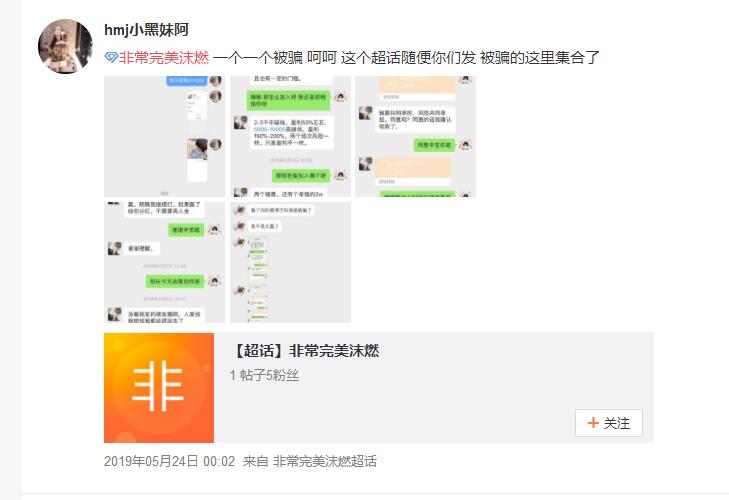View the second chat screenshot thumbnail
Screen dimensions: 729x500
290,136
